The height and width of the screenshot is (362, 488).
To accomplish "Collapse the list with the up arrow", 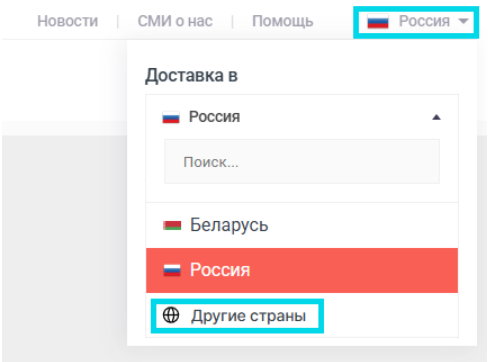I will click(x=436, y=117).
